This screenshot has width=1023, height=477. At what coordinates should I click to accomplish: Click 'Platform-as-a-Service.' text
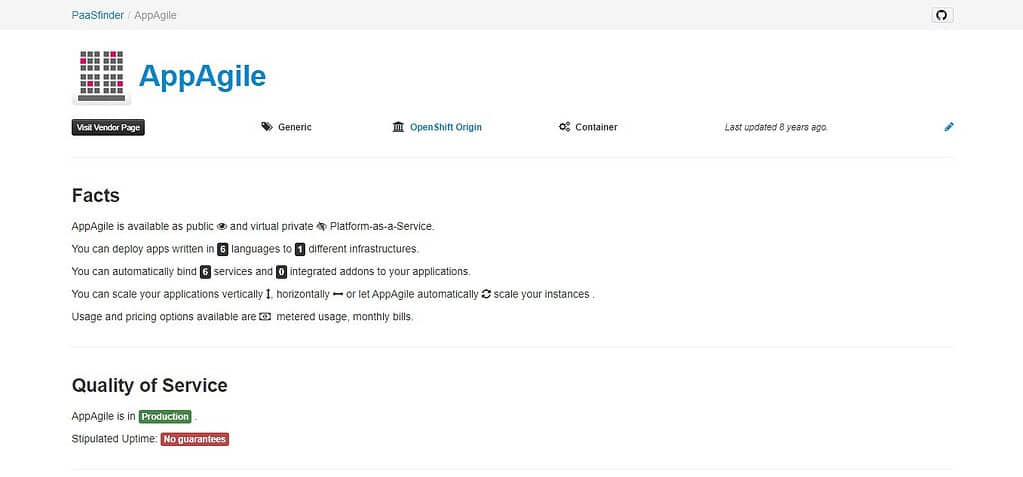click(x=382, y=226)
